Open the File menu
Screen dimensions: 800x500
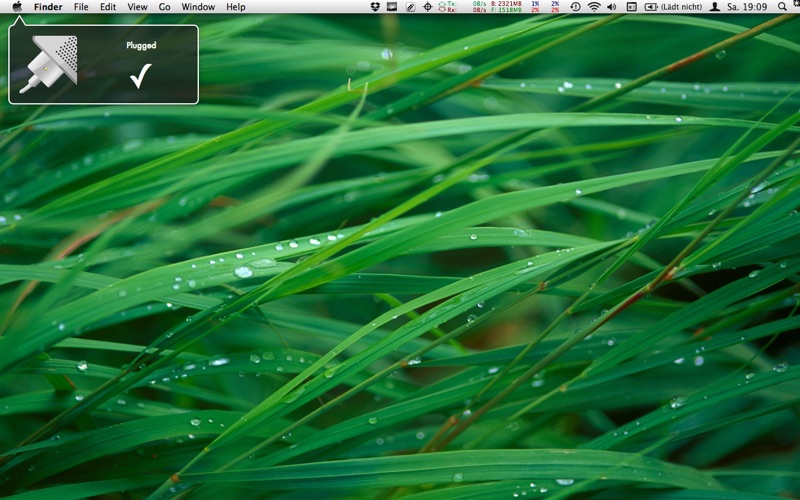coord(81,7)
